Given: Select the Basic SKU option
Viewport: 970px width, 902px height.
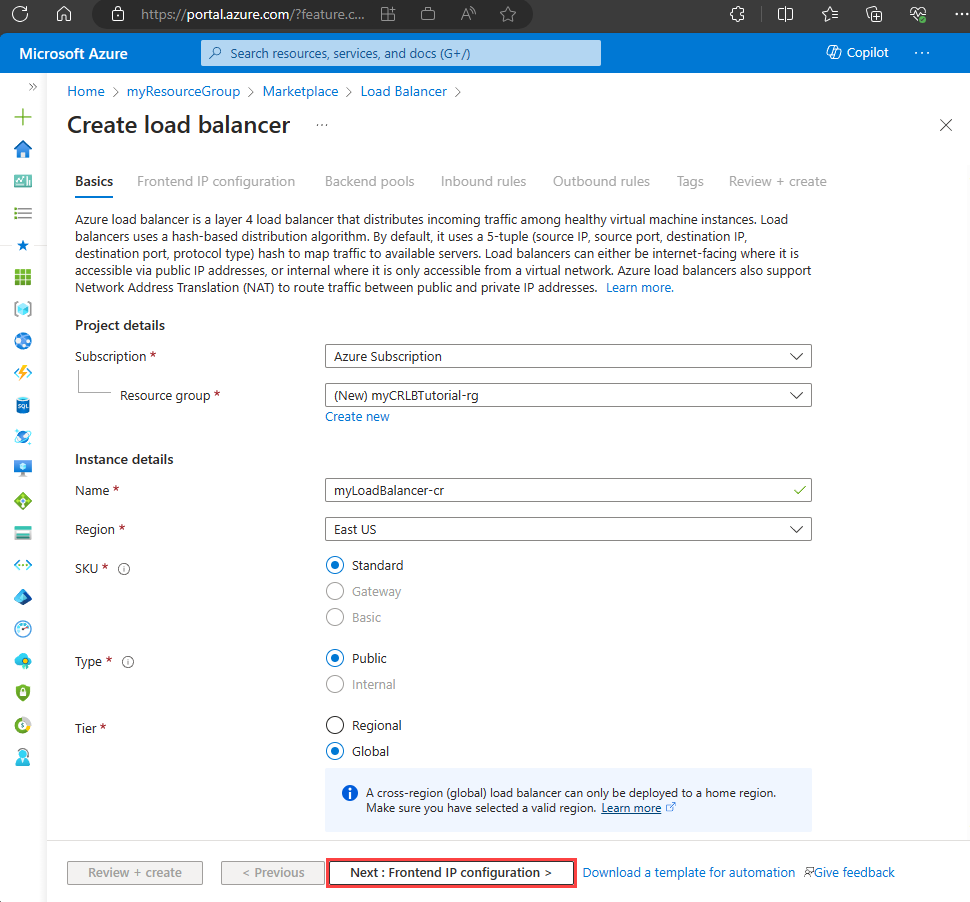Looking at the screenshot, I should [335, 617].
